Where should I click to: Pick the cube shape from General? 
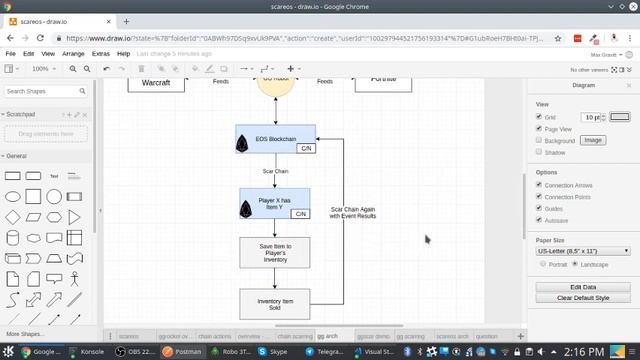click(x=13, y=258)
